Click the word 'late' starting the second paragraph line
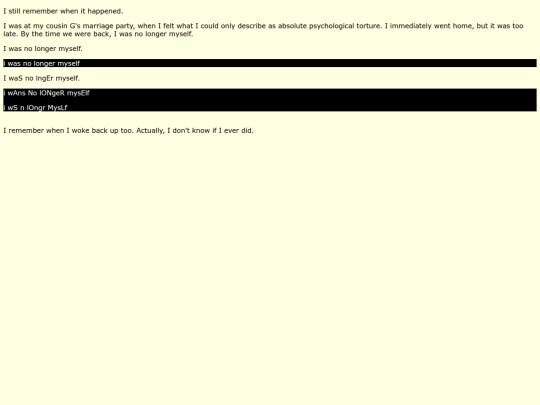This screenshot has width=540, height=405. (10, 34)
